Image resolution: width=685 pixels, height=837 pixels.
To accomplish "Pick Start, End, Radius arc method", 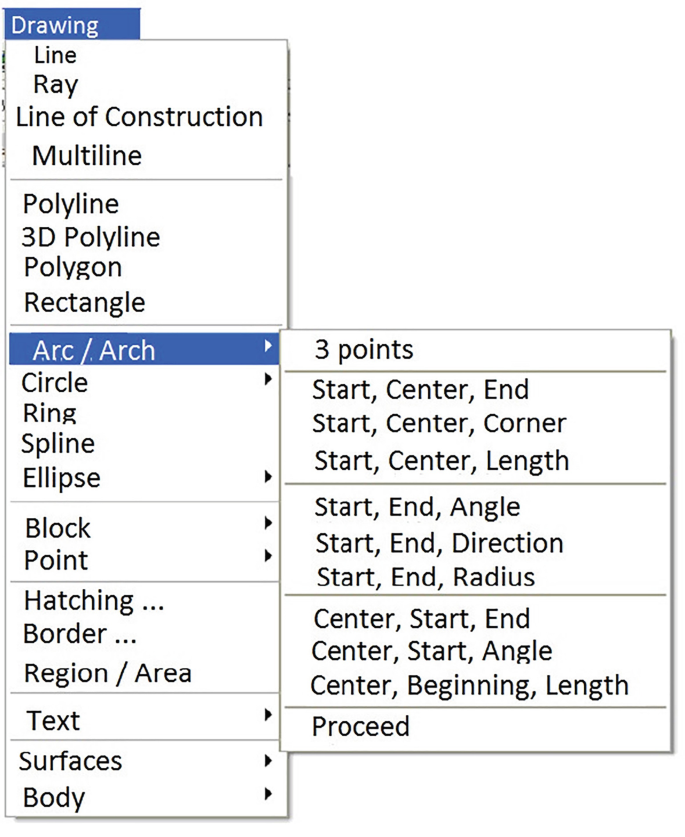I will tap(425, 577).
